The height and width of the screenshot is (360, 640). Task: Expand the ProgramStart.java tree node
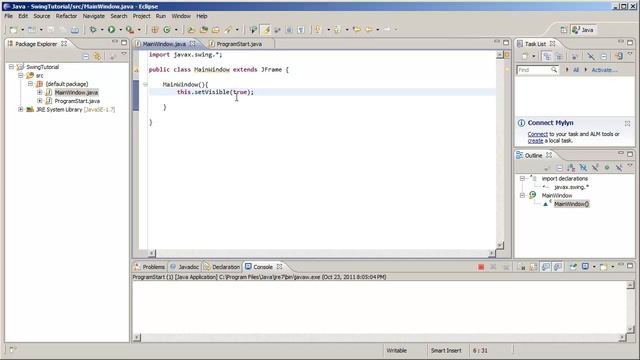(40, 101)
